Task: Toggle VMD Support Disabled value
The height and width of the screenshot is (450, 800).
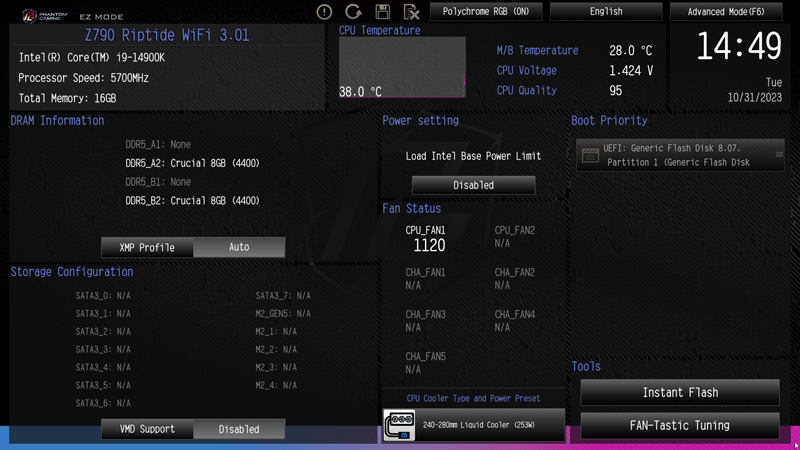Action: [x=239, y=429]
